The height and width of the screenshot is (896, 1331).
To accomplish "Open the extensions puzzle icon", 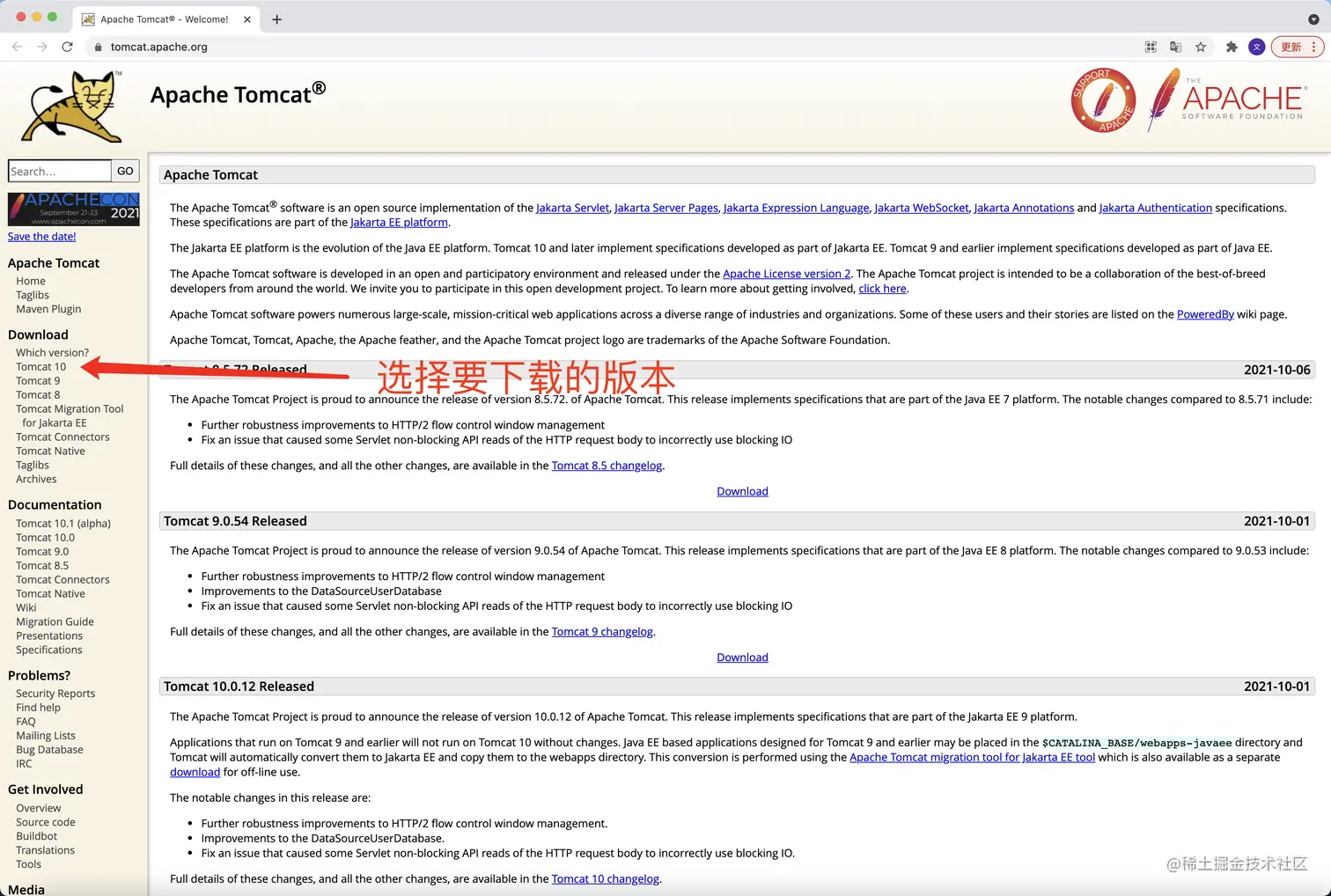I will click(x=1232, y=48).
